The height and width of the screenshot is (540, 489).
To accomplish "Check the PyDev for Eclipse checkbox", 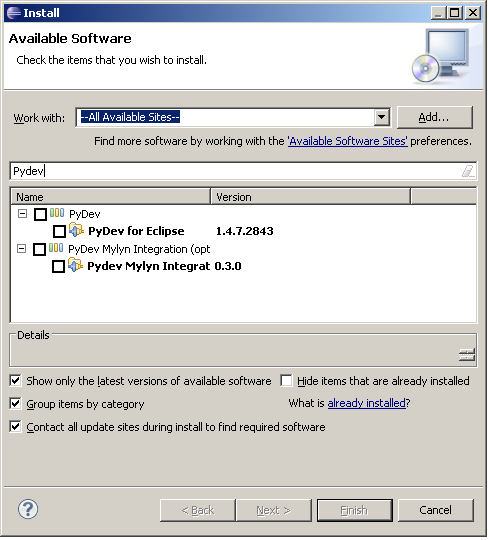I will click(x=59, y=231).
